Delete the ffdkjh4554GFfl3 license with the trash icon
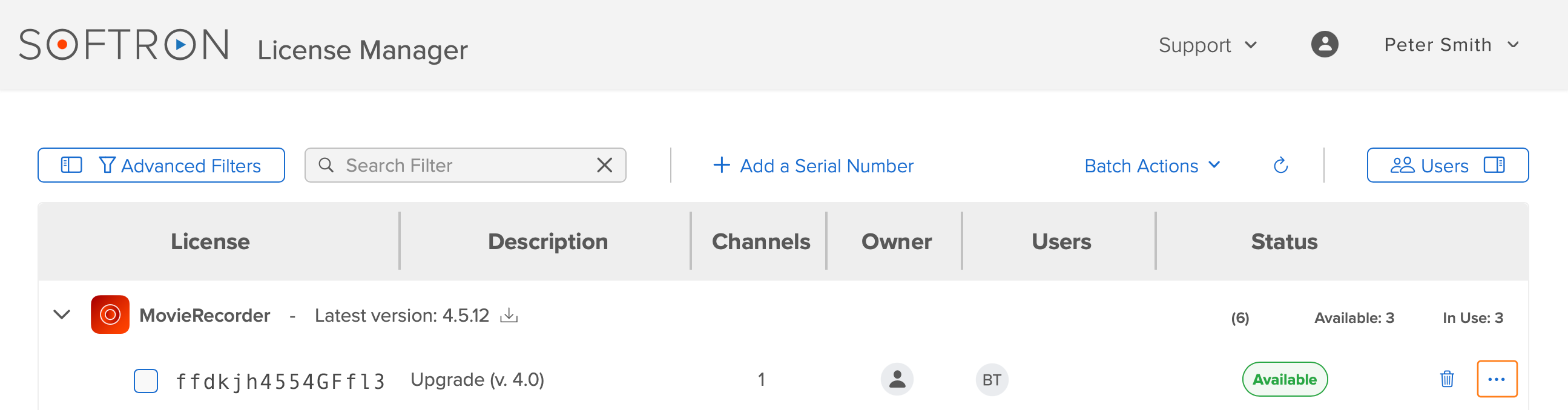The width and height of the screenshot is (1568, 410). [1446, 379]
